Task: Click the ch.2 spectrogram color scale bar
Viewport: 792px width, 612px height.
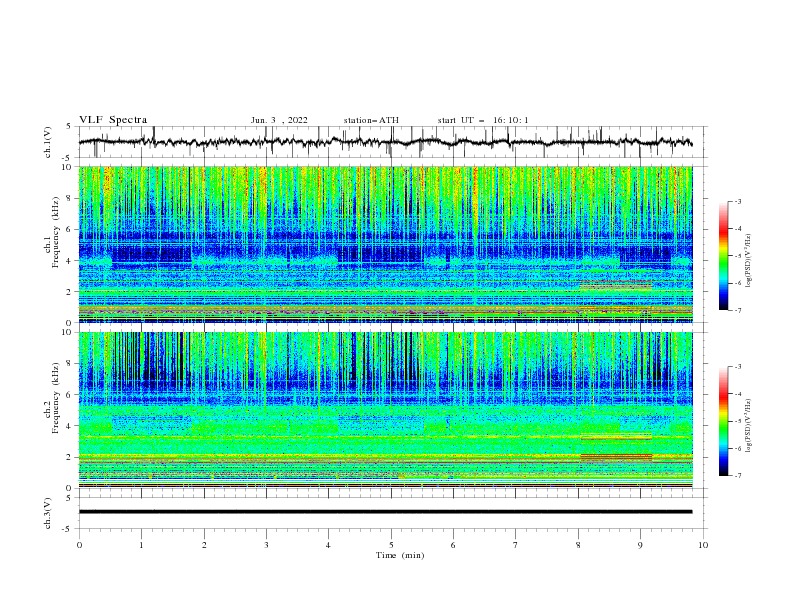Action: pyautogui.click(x=723, y=421)
